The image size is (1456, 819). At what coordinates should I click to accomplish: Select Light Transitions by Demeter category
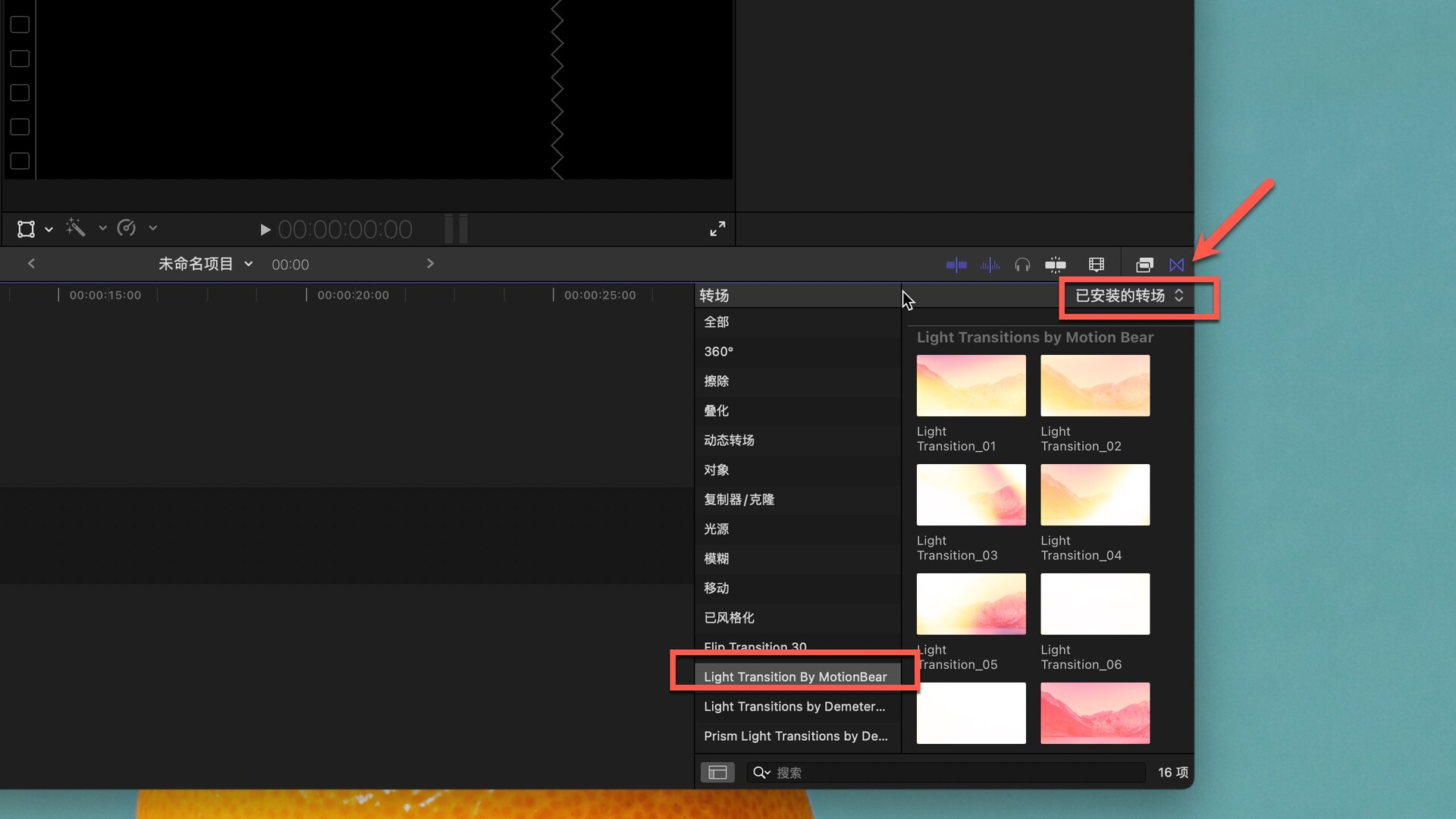click(x=798, y=706)
